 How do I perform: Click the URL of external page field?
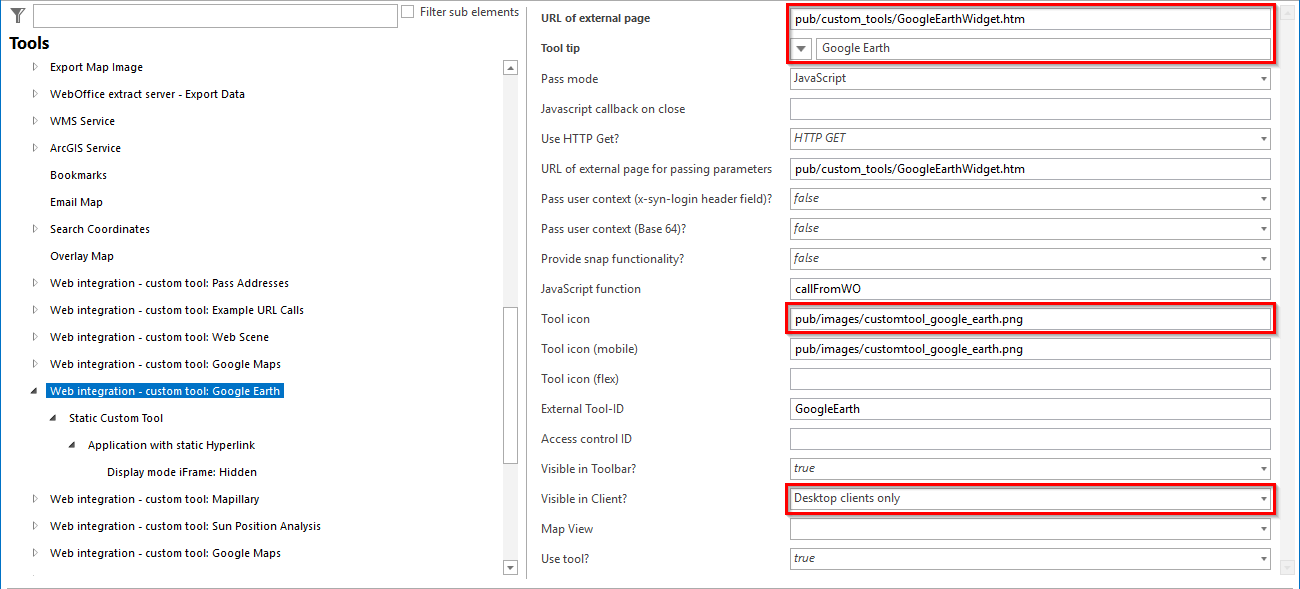(x=1030, y=17)
